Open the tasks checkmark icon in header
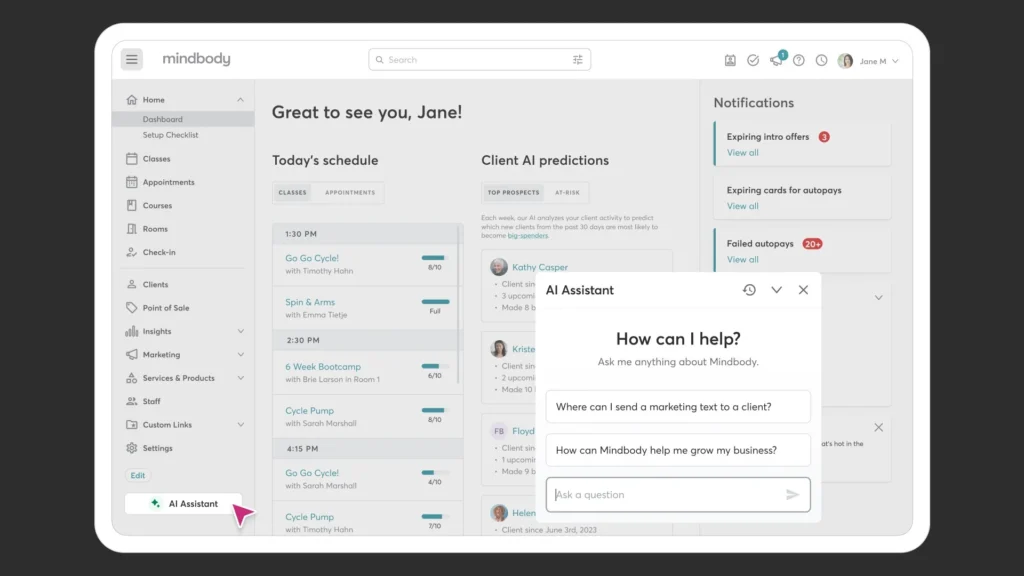Screen dimensions: 1024x576 point(753,60)
